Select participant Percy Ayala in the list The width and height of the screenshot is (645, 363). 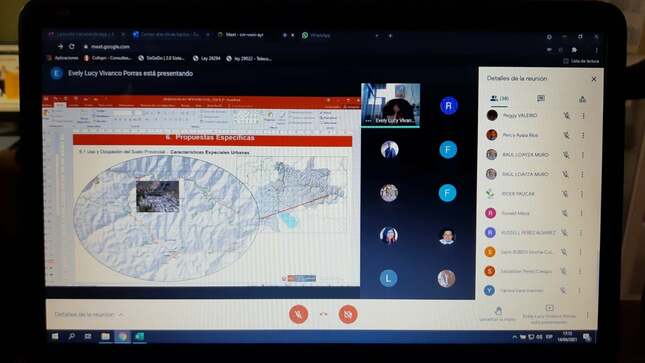pyautogui.click(x=520, y=135)
